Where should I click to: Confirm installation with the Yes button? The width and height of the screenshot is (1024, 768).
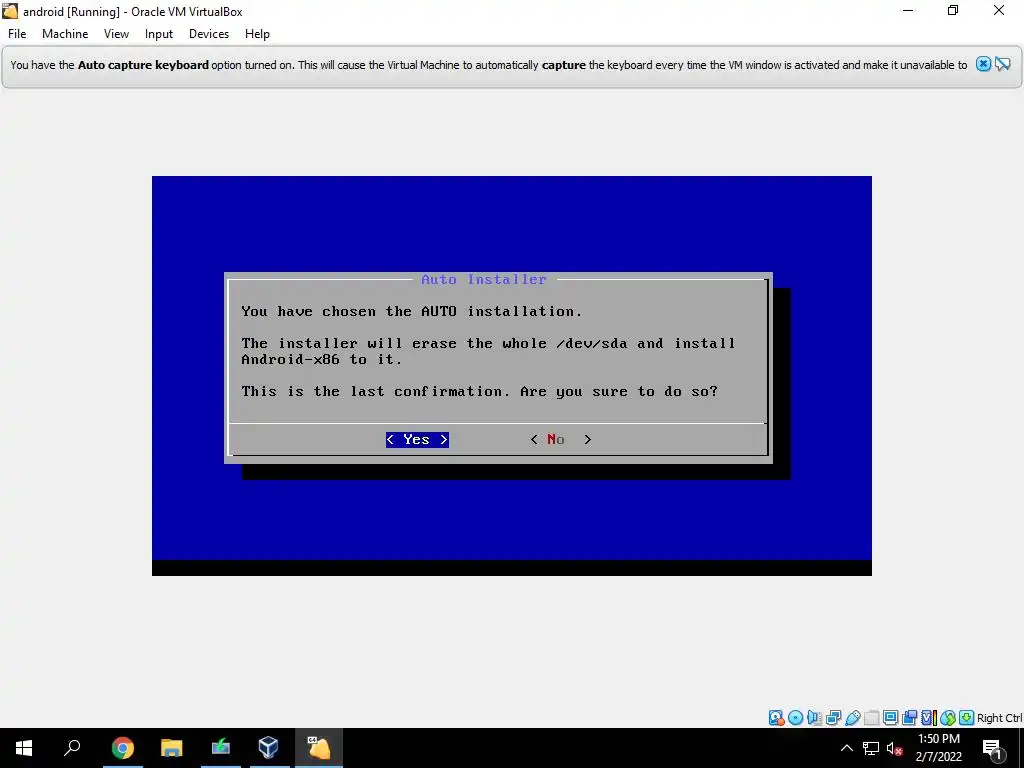coord(417,440)
